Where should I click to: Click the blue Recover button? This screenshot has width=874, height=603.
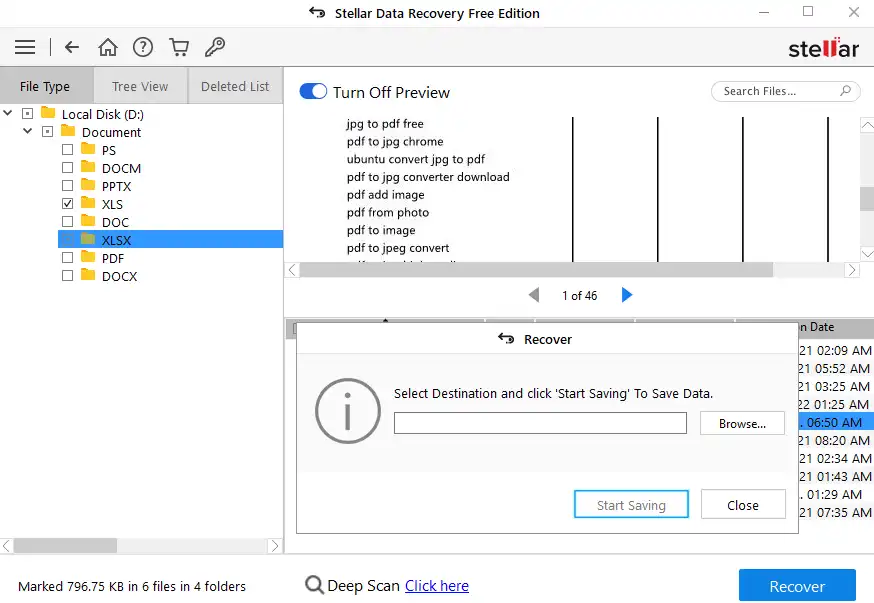(797, 586)
